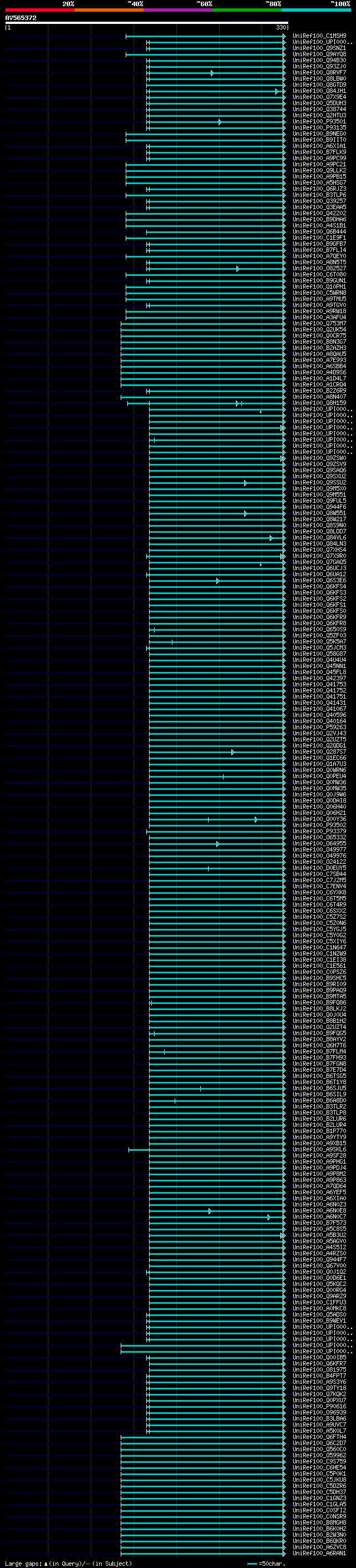Viewport: 356px width, 1568px height.
Task: Select the UniRef100_B9IIT0 entry
Action: coord(319,140)
